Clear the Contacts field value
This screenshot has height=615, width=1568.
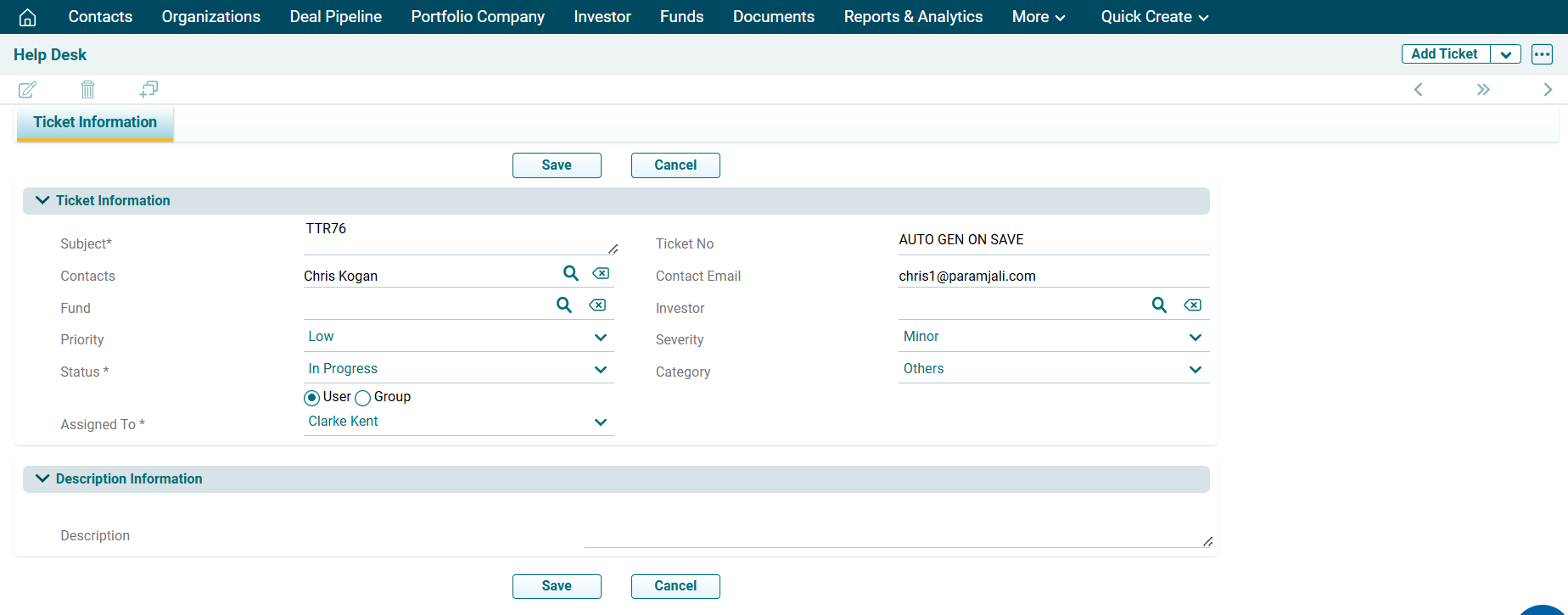click(601, 273)
